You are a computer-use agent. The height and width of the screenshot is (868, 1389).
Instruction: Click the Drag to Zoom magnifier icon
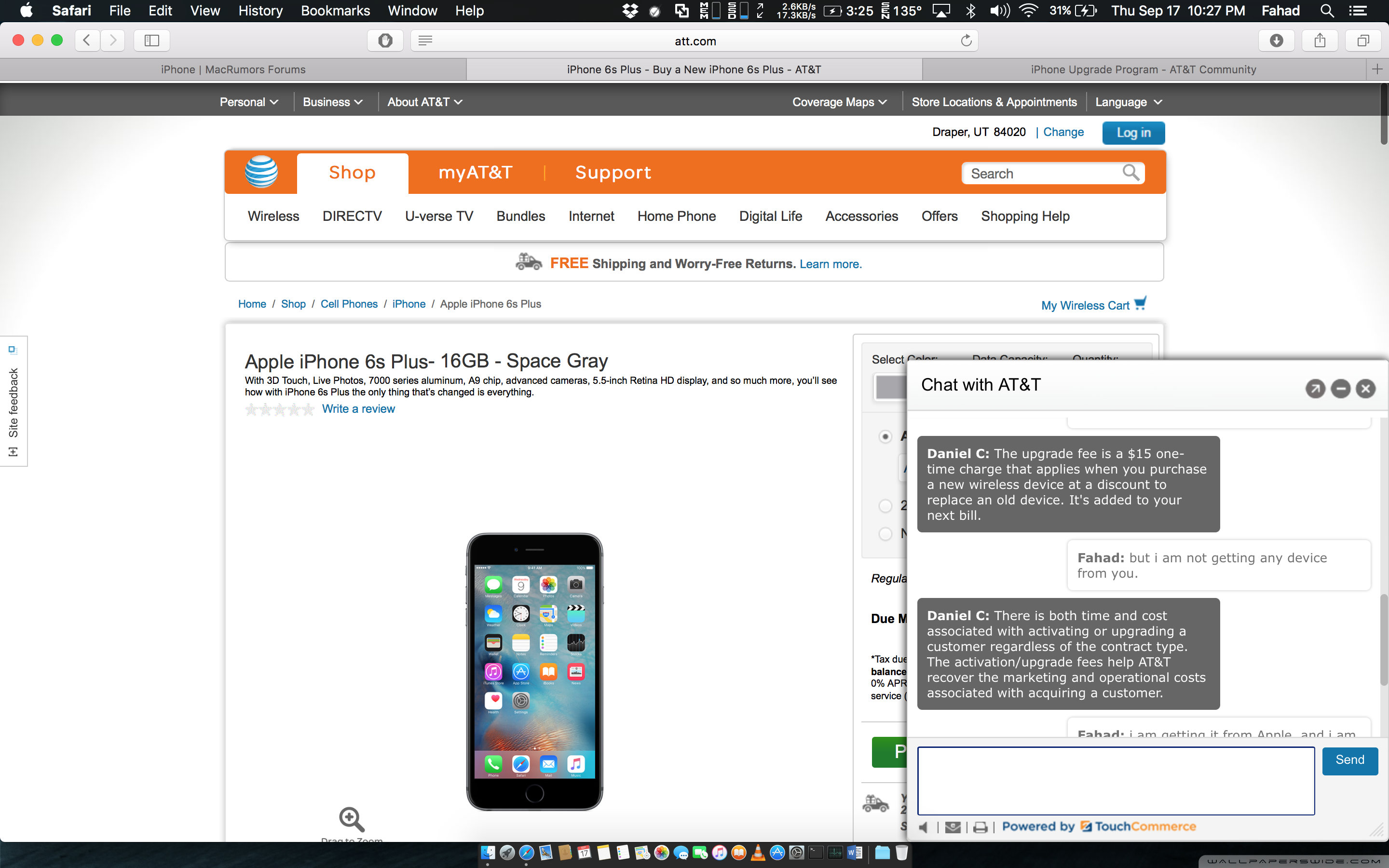coord(351,819)
